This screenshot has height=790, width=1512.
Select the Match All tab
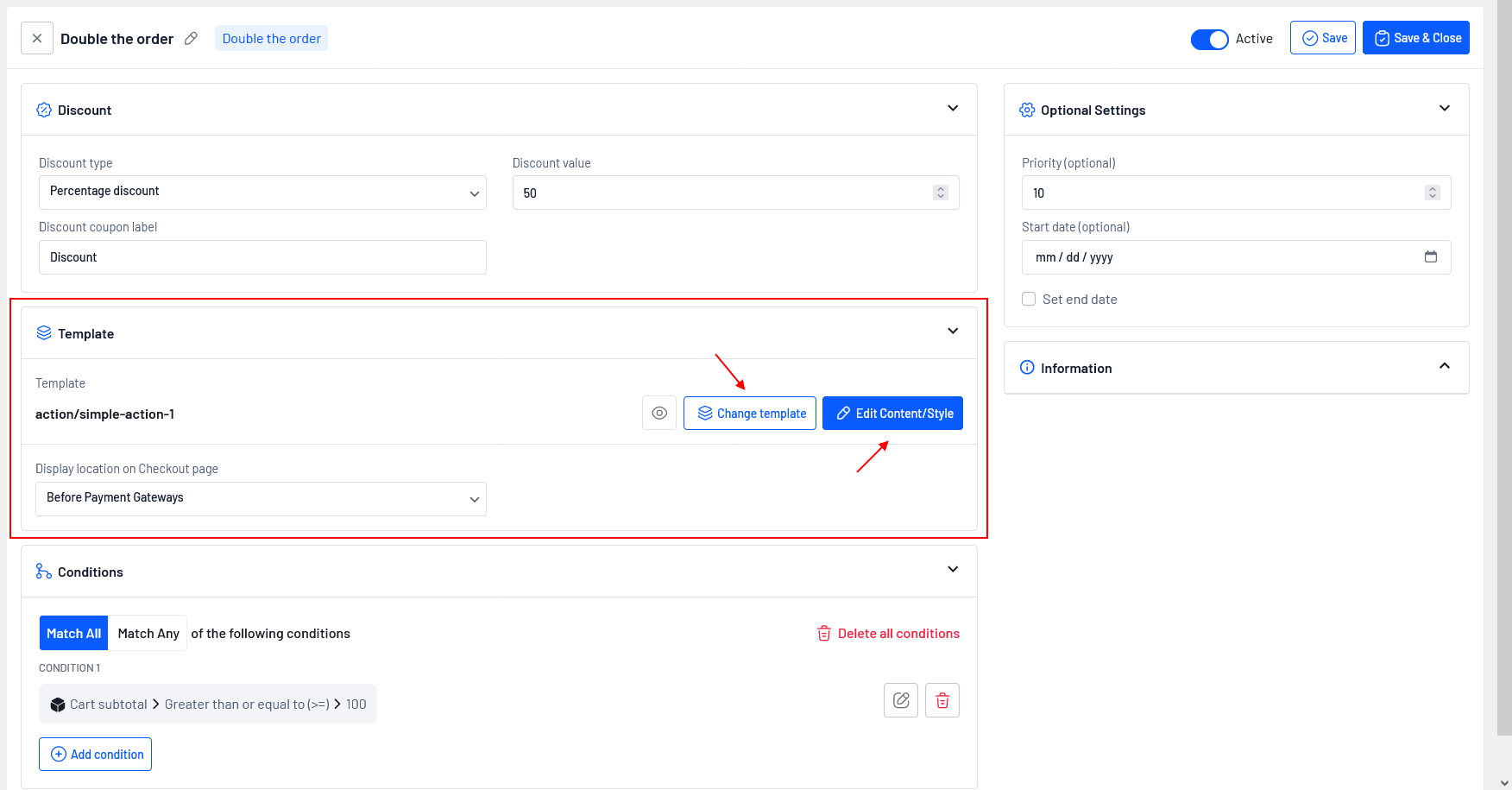(x=73, y=633)
